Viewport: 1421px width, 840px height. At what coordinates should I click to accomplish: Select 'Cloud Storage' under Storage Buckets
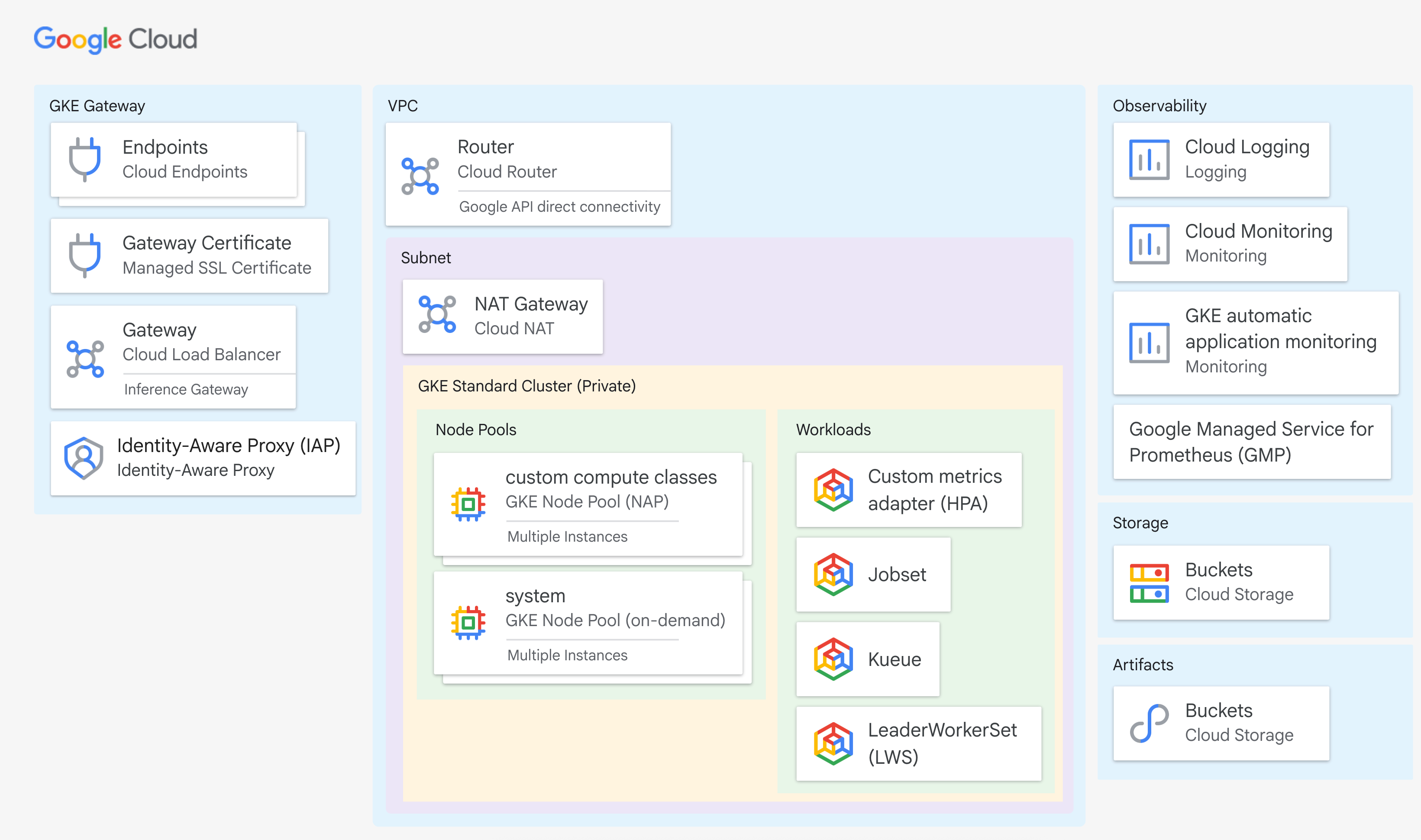tap(1239, 594)
